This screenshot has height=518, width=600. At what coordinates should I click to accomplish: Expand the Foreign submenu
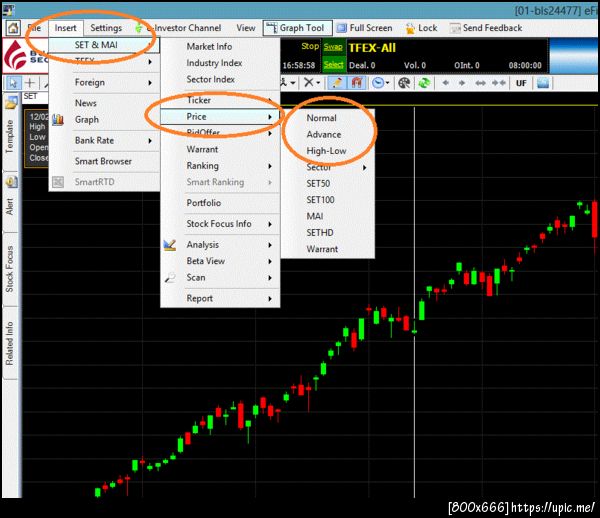[104, 83]
